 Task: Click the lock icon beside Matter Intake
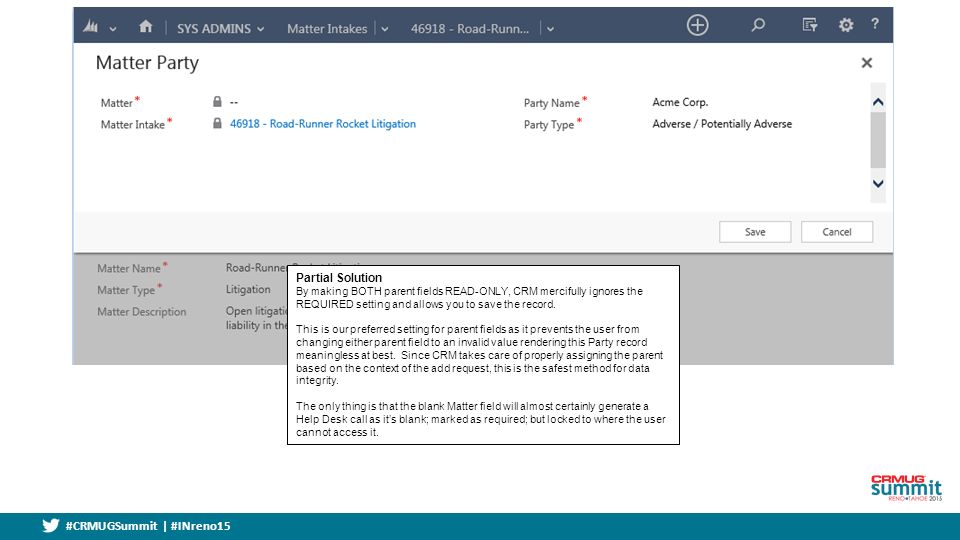[217, 123]
